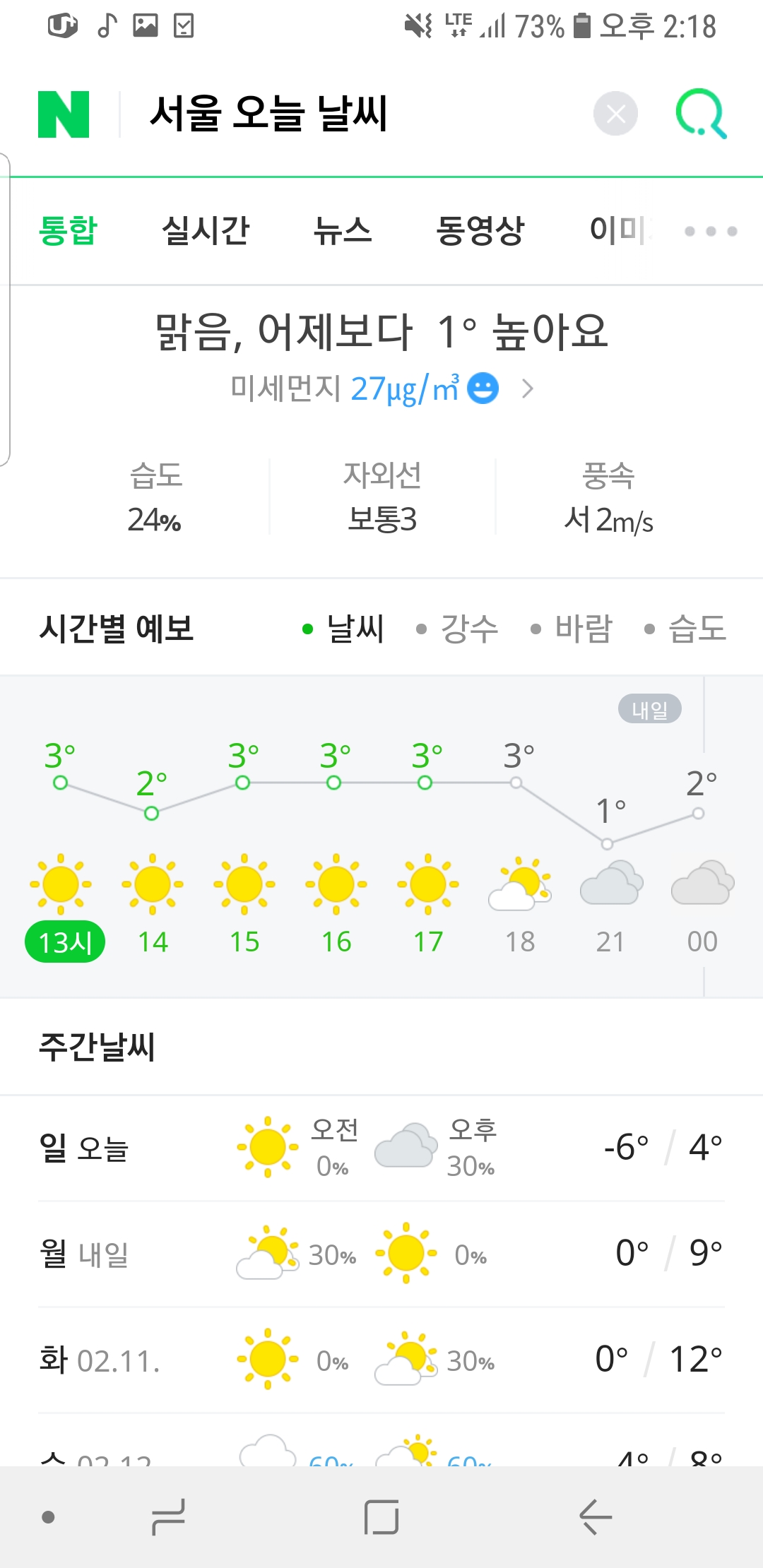
Task: Expand fine dust details via the chevron arrow
Action: pos(527,388)
